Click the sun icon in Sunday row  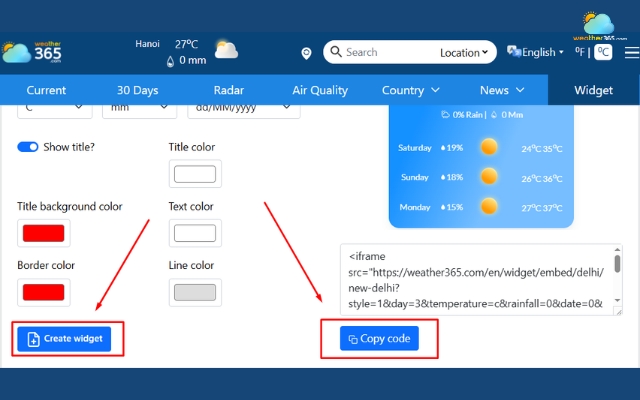[x=489, y=177]
